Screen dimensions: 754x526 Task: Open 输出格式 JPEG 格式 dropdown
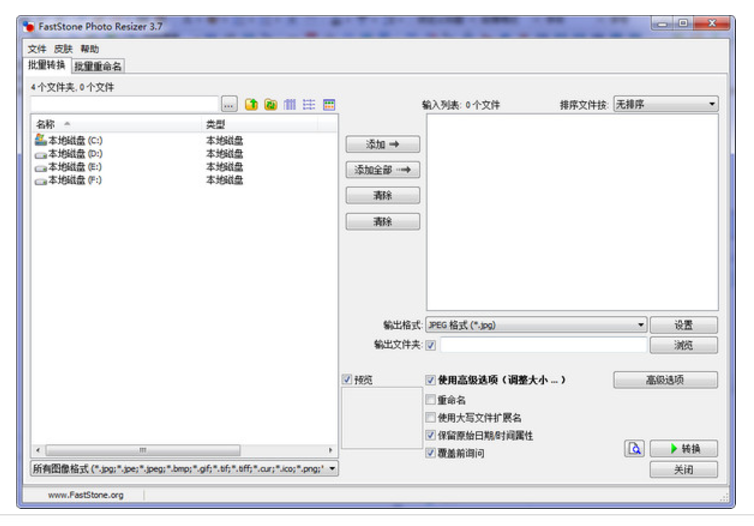(x=536, y=325)
